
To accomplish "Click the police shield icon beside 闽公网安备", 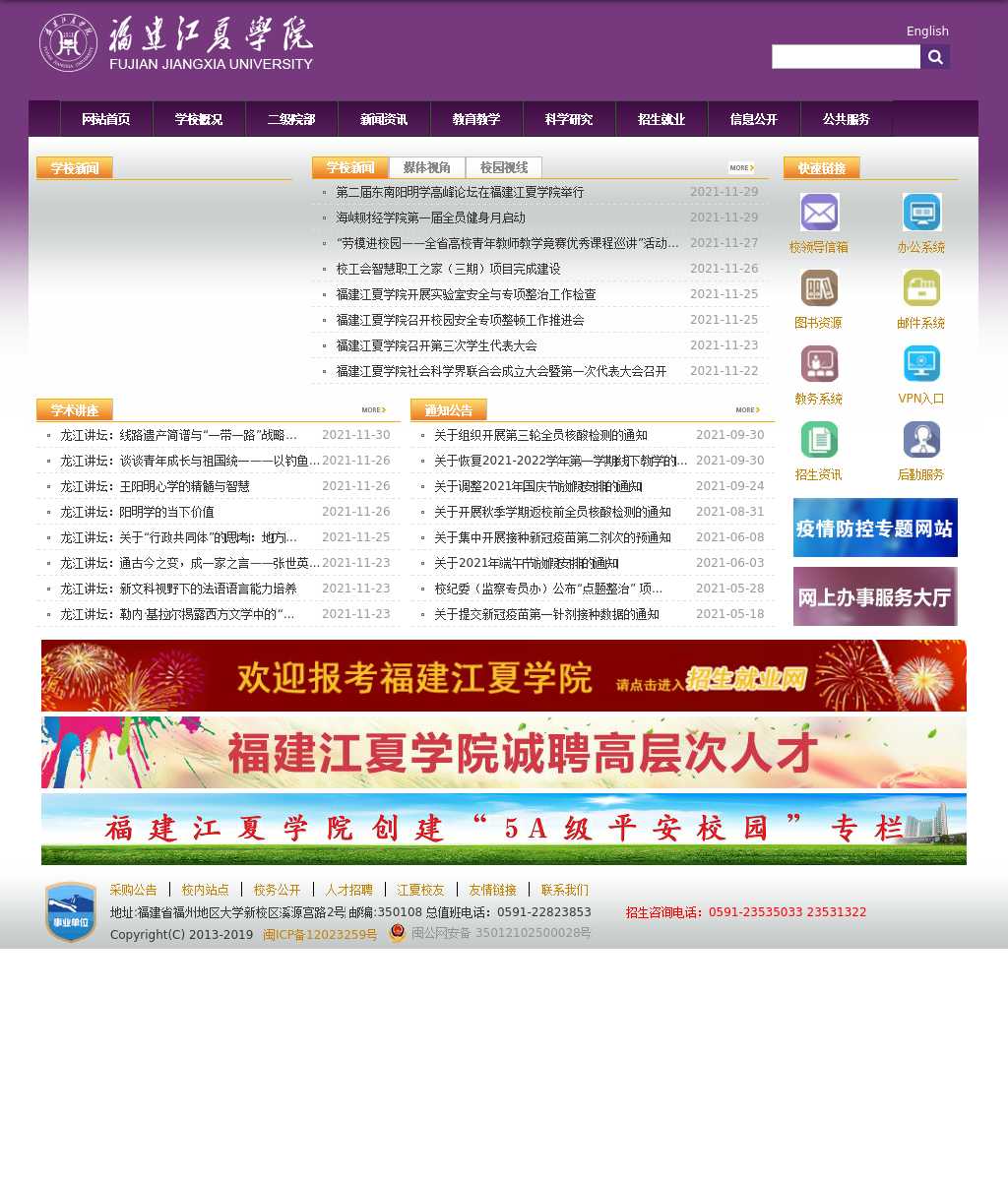I will pyautogui.click(x=398, y=933).
